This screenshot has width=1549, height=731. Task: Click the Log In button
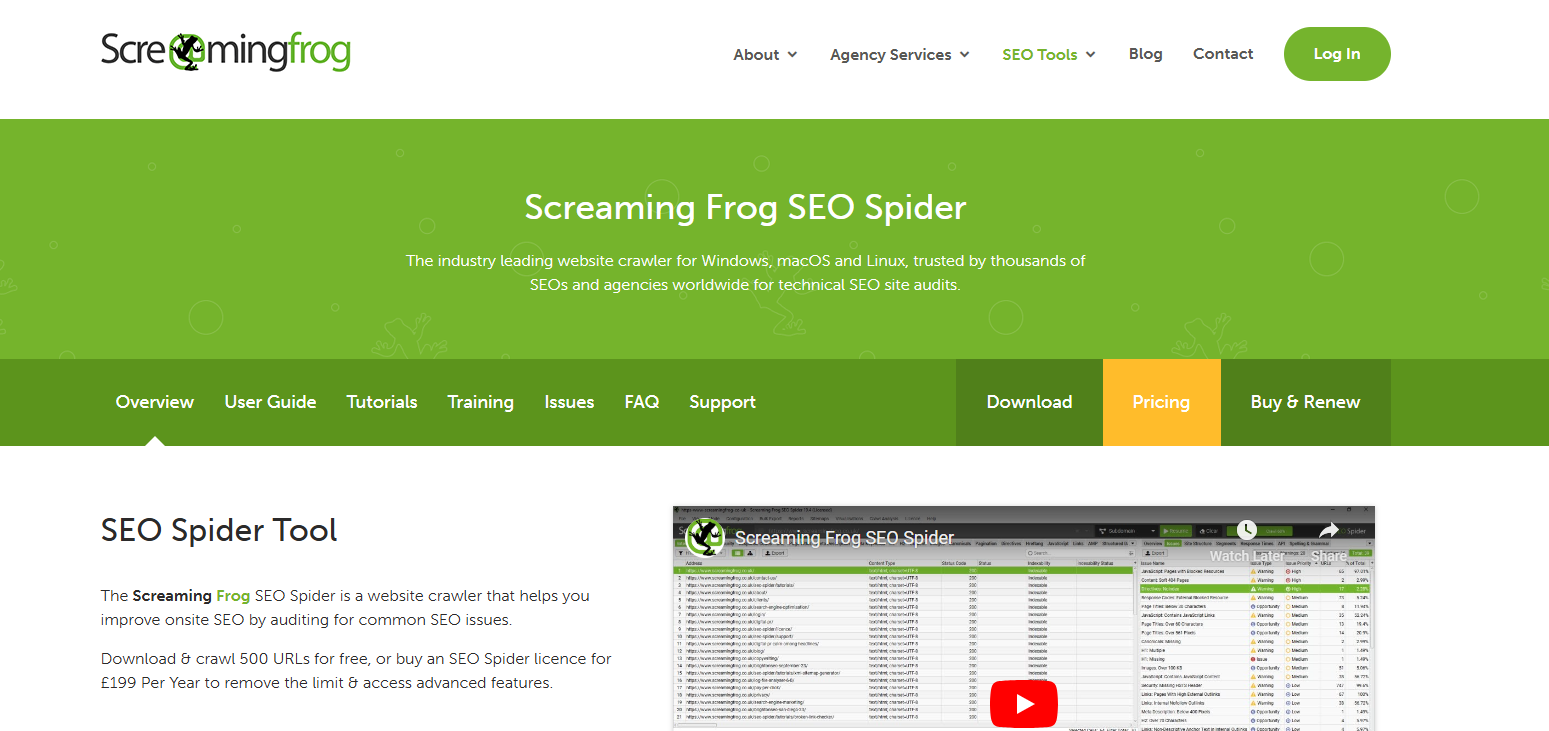[x=1337, y=54]
